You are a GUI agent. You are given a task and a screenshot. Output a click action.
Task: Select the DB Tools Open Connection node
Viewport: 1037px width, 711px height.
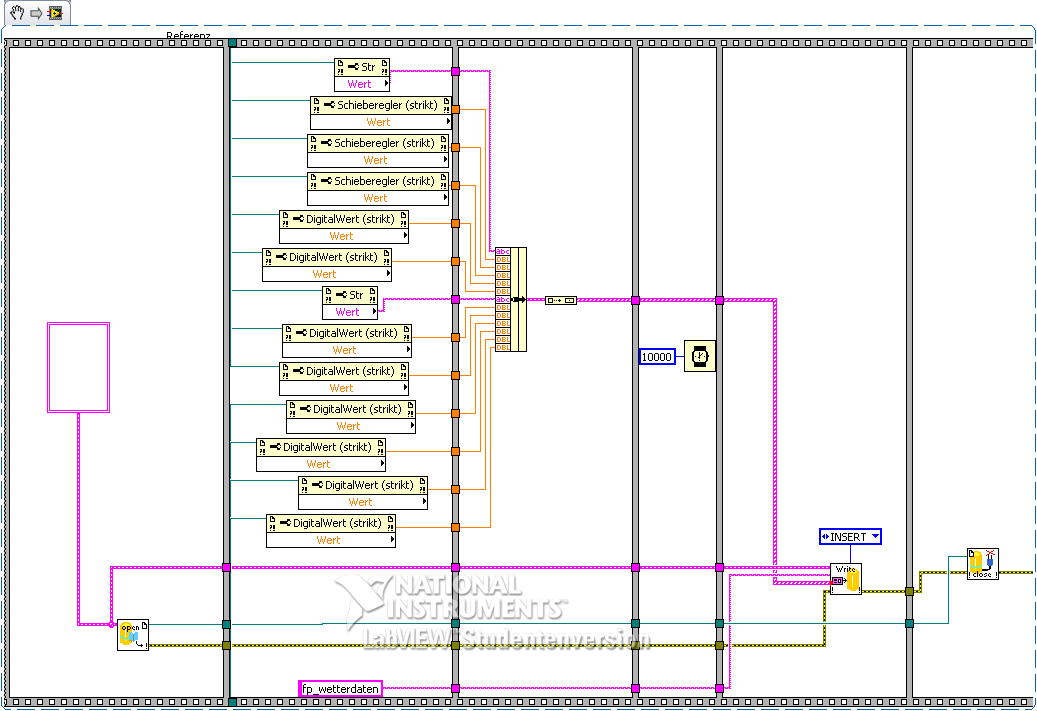tap(133, 635)
